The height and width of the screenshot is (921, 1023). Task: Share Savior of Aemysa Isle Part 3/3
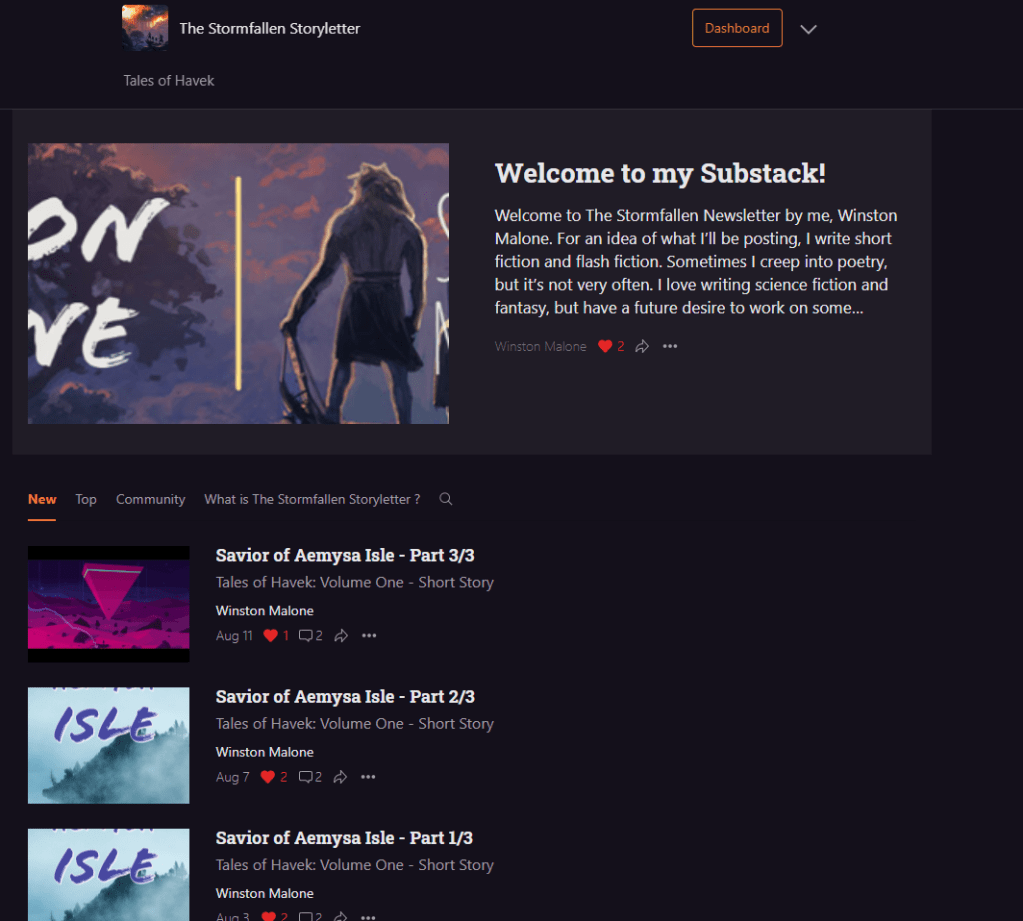click(341, 635)
